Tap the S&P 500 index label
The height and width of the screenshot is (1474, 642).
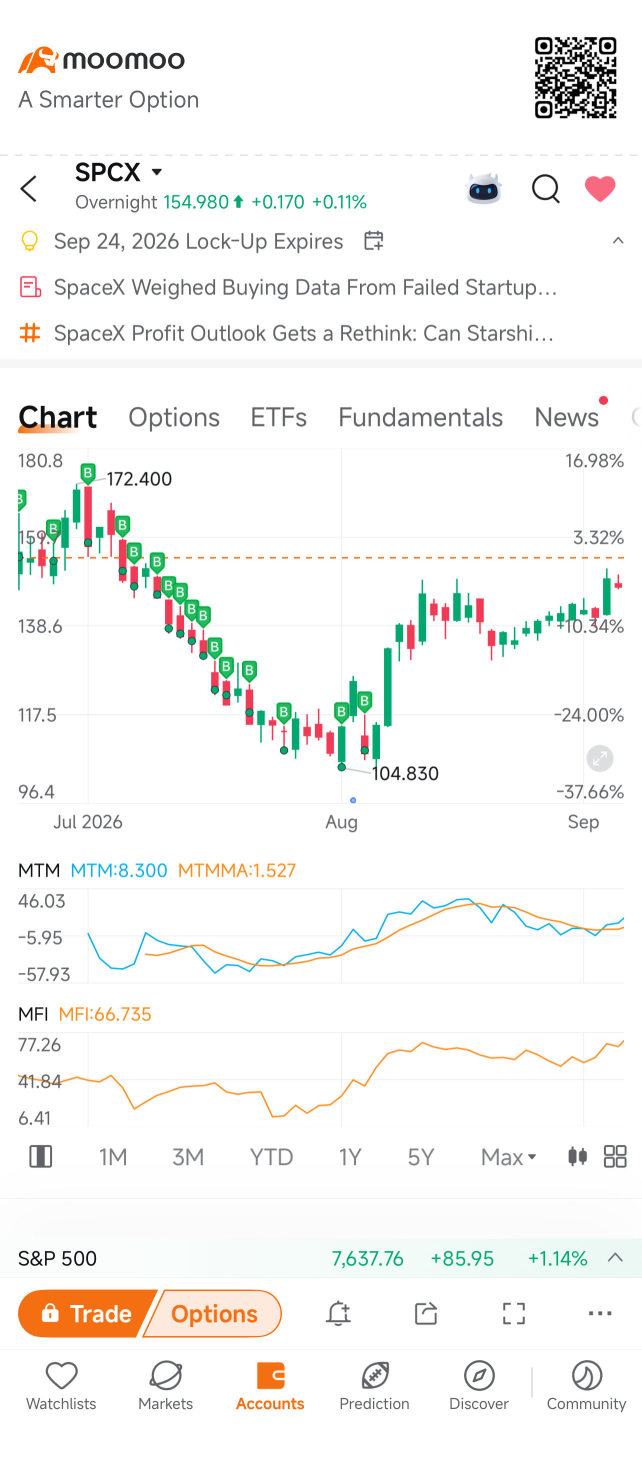[x=57, y=1259]
